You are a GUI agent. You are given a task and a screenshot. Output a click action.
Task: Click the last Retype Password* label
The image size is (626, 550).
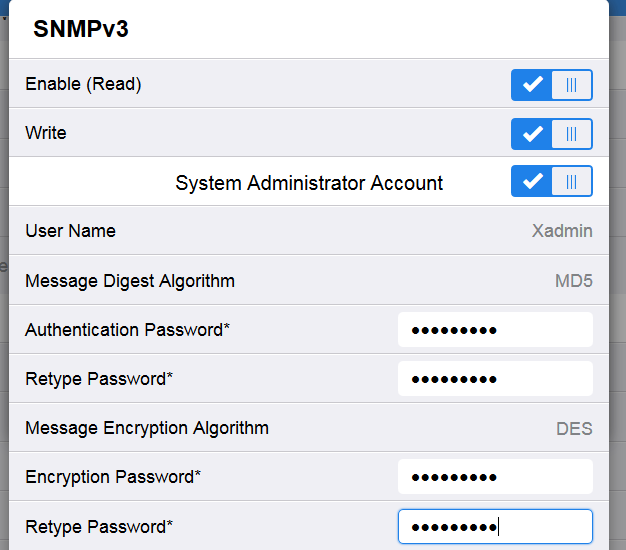pyautogui.click(x=99, y=526)
